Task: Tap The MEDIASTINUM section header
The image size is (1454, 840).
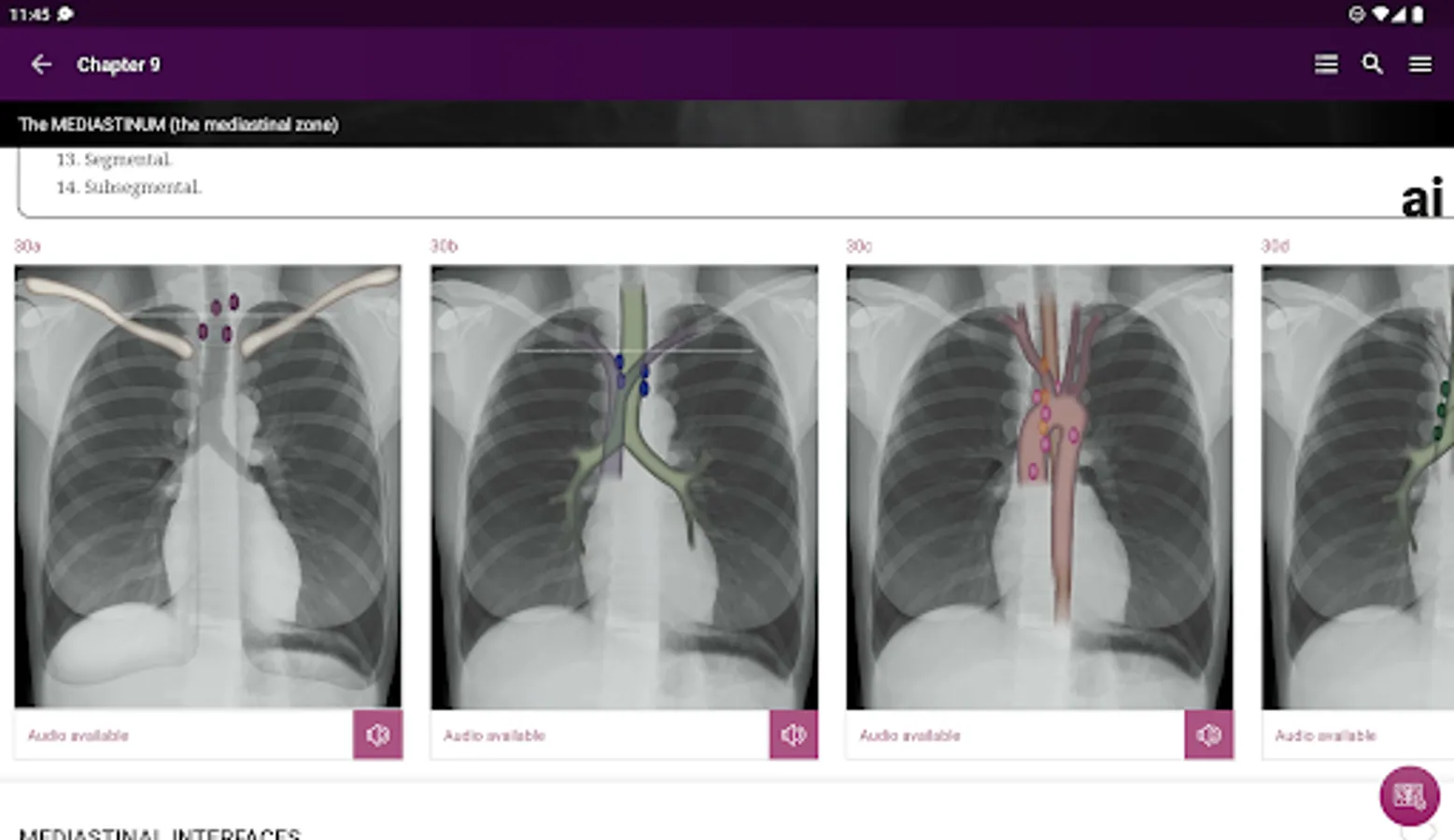Action: tap(178, 124)
